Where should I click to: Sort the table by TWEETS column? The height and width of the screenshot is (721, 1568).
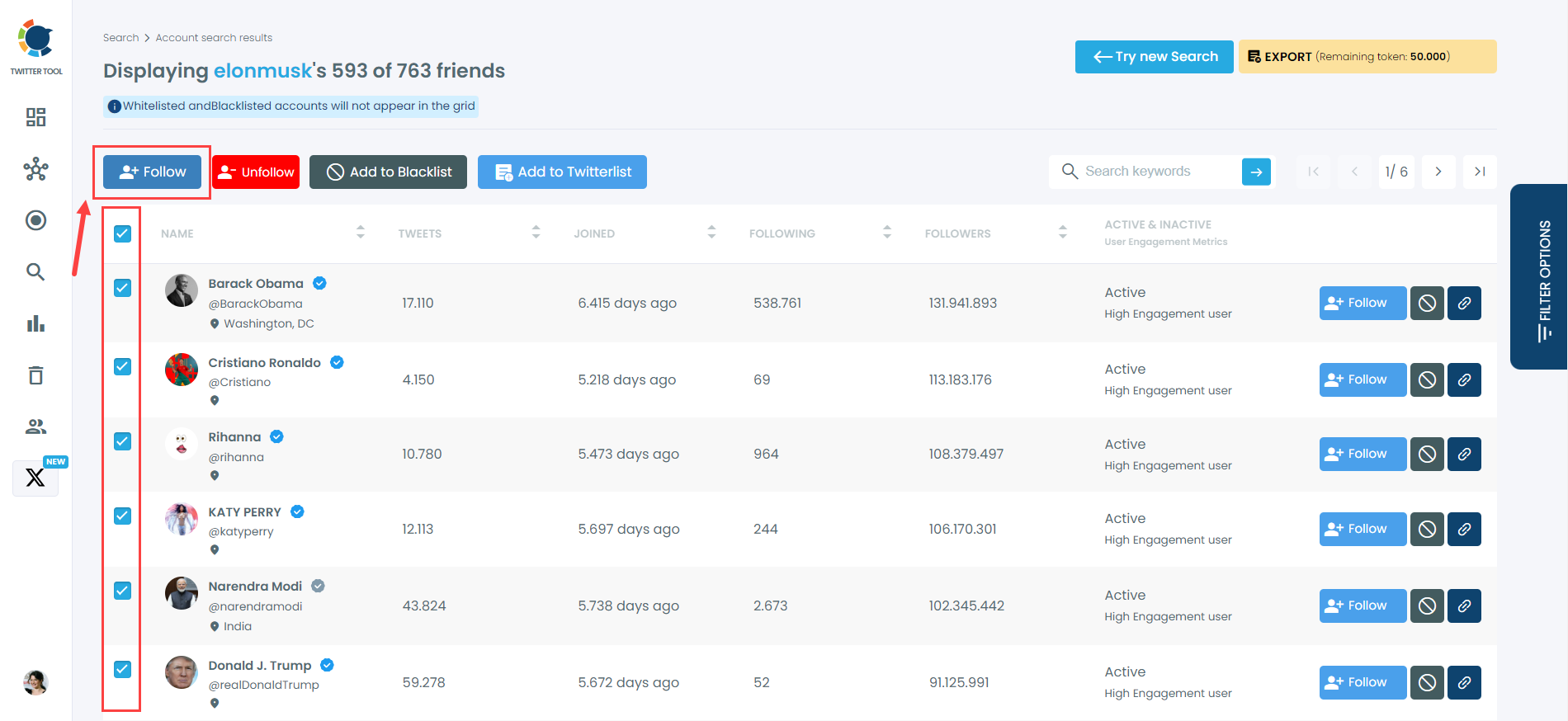click(x=536, y=233)
